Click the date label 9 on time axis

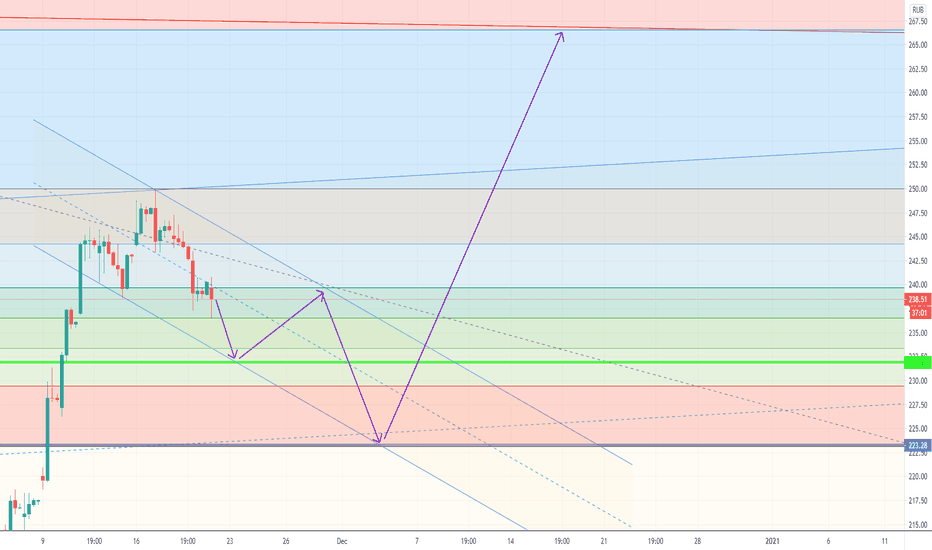(43, 541)
